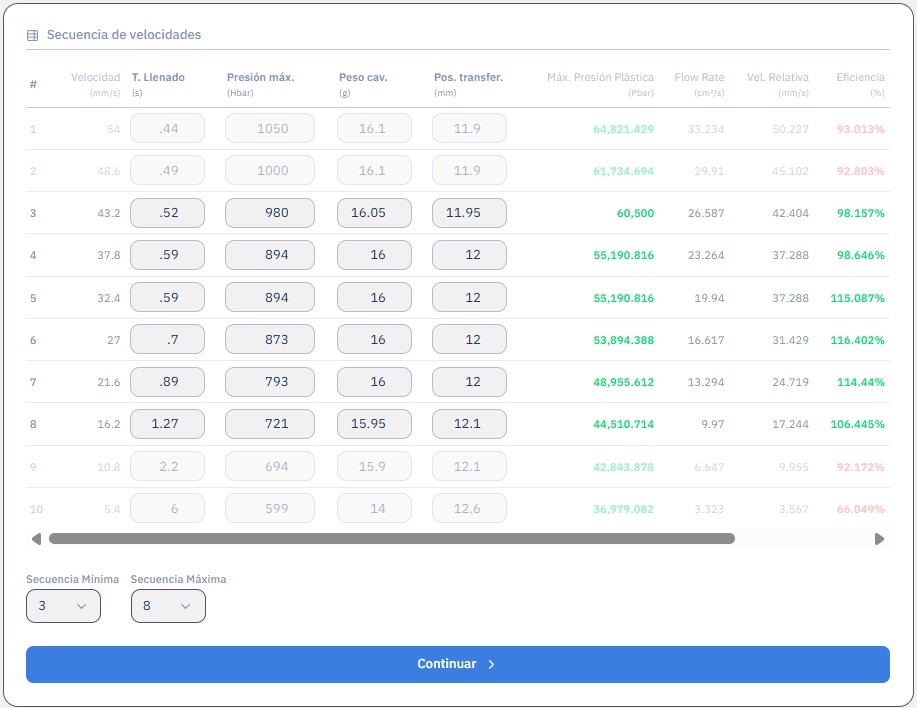The width and height of the screenshot is (917, 708).
Task: Select T. Llenado field showing 1.27
Action: click(x=167, y=424)
